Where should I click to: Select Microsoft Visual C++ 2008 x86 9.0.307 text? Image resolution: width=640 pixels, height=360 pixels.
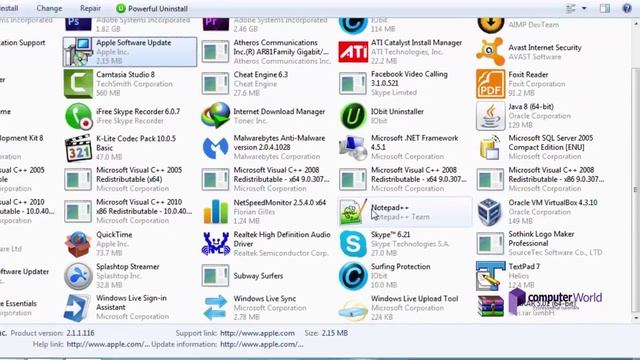pyautogui.click(x=556, y=175)
